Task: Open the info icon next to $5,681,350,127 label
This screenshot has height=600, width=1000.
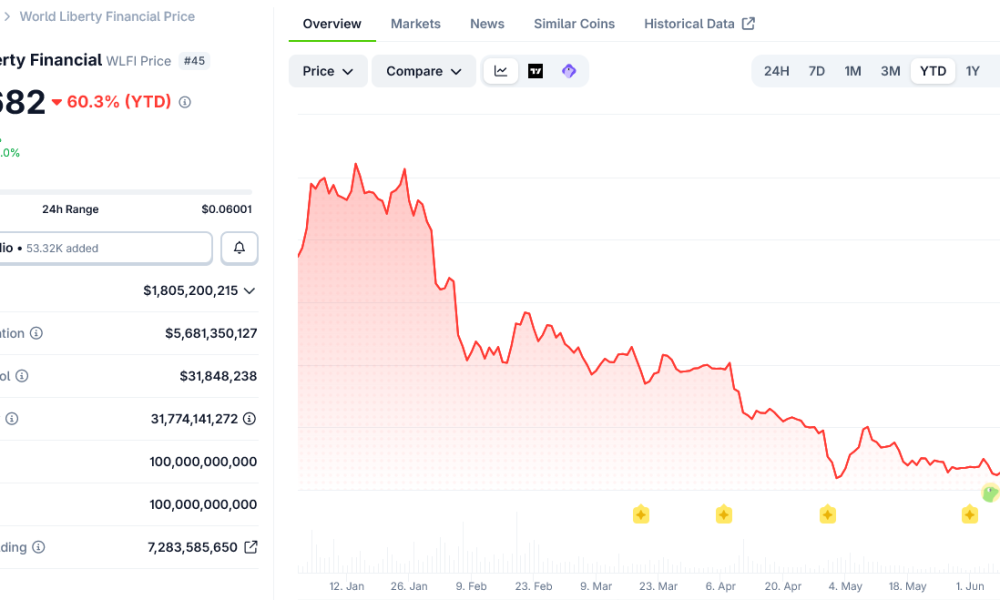Action: point(36,333)
